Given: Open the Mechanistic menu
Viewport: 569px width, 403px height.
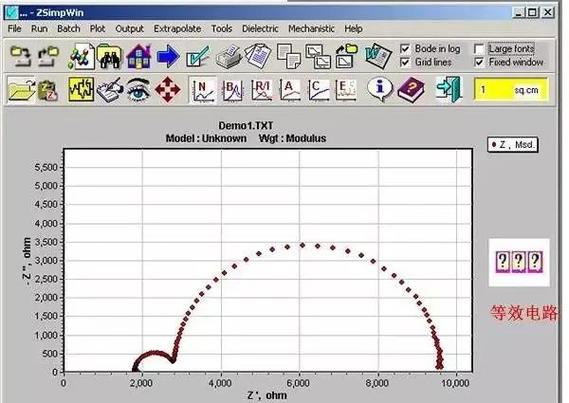Looking at the screenshot, I should click(311, 29).
